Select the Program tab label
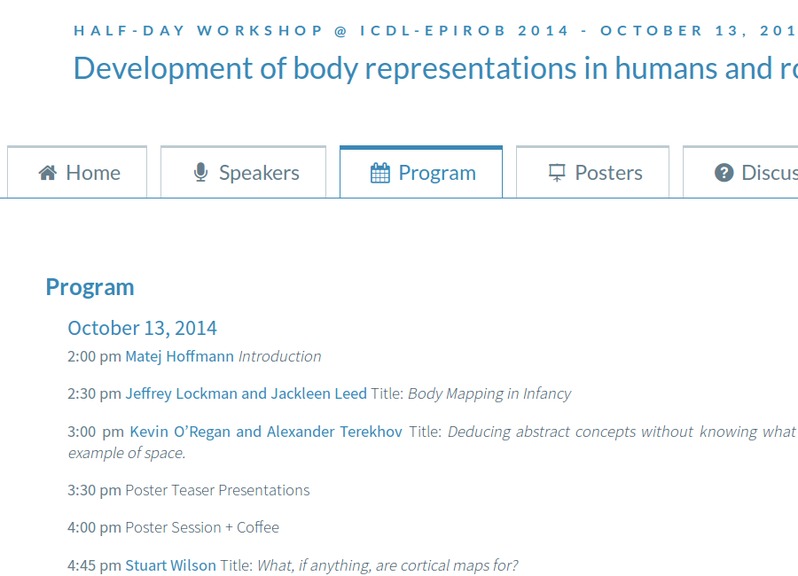Image resolution: width=798 pixels, height=576 pixels. (437, 173)
